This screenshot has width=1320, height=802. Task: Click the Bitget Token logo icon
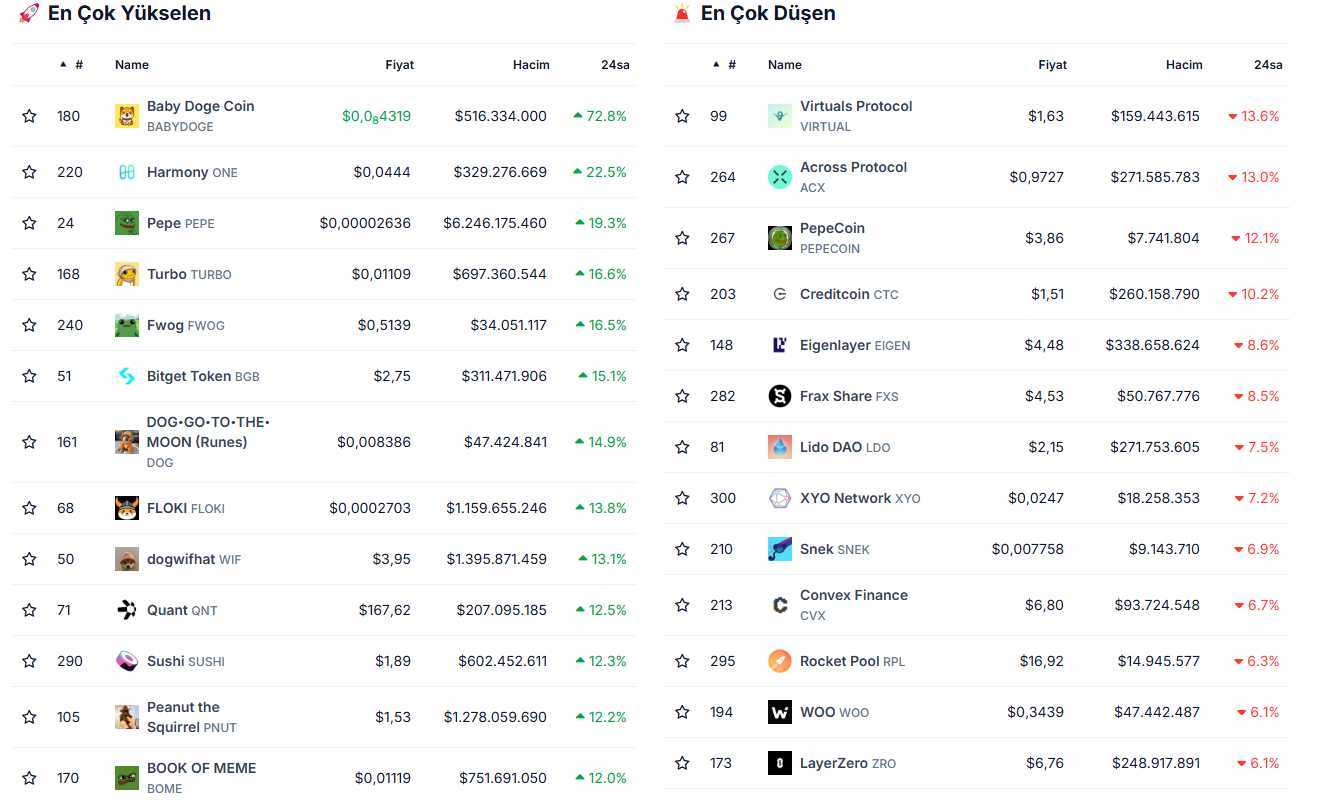[x=127, y=376]
